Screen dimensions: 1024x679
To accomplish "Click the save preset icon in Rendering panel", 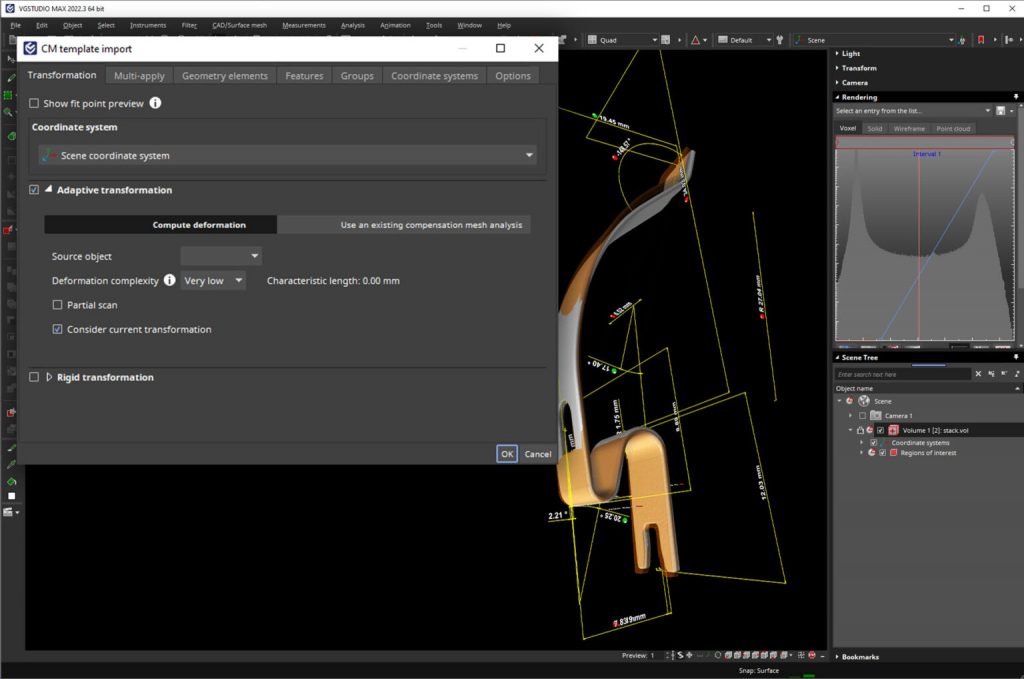I will [1001, 111].
